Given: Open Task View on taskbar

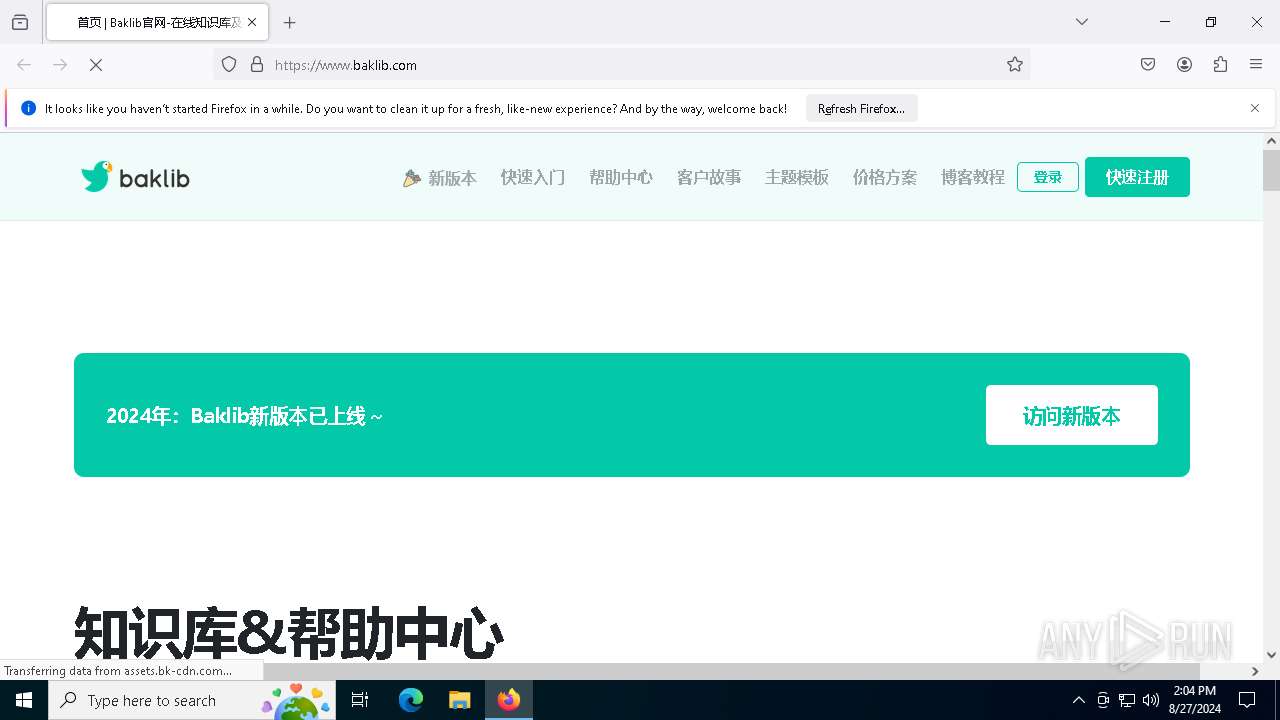Looking at the screenshot, I should (361, 700).
